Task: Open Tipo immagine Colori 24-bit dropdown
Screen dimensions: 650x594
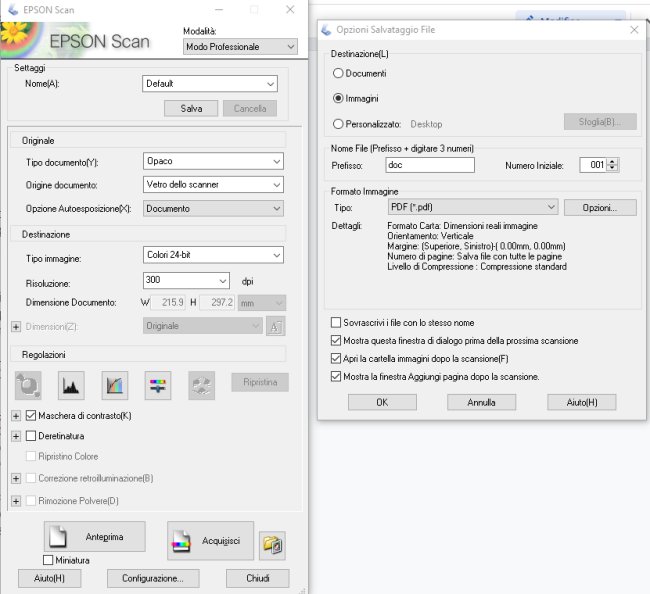Action: (213, 255)
